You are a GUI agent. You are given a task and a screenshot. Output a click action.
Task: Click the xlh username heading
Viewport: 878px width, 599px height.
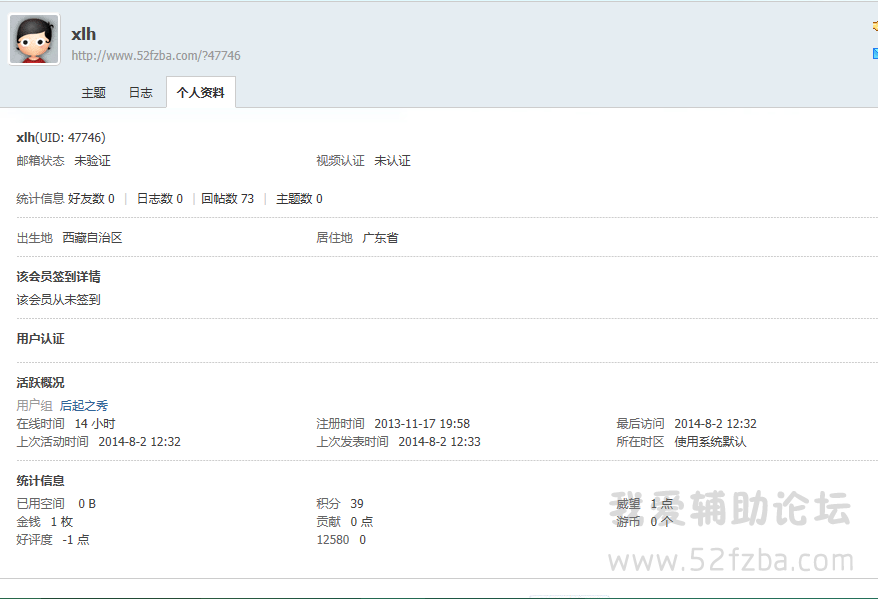[83, 34]
